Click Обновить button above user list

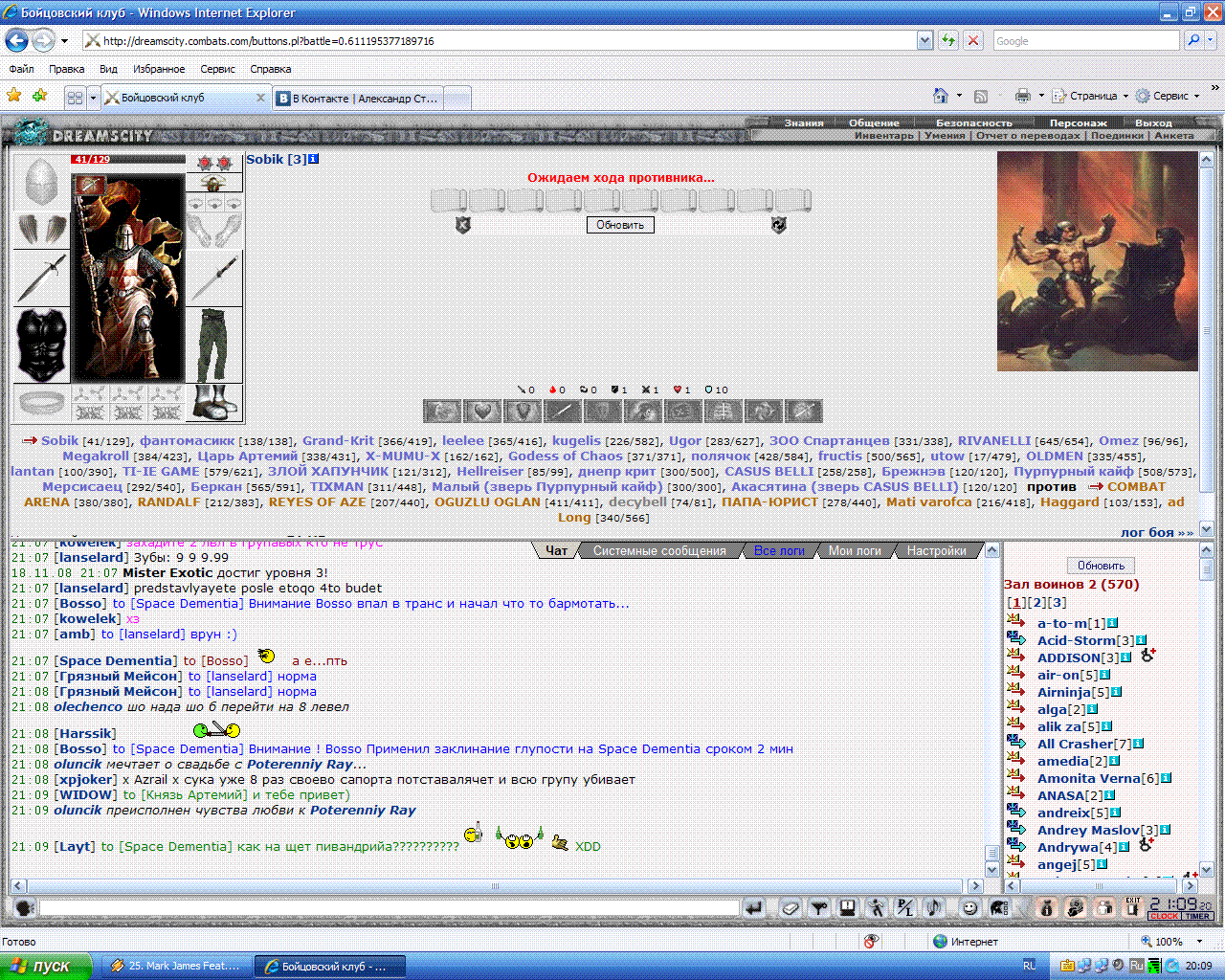1101,566
